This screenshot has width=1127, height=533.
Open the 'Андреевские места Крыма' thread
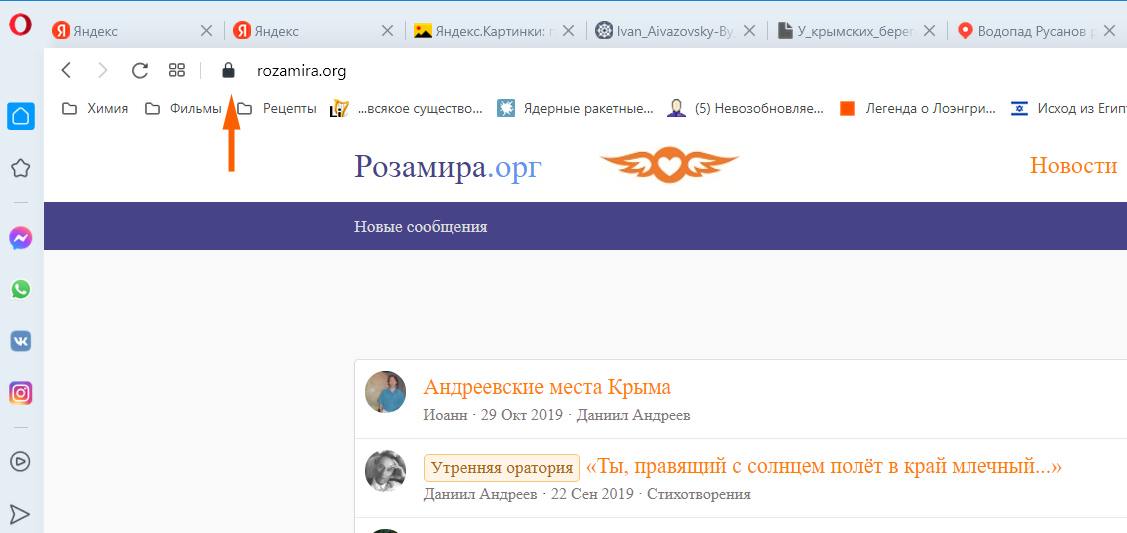(547, 387)
